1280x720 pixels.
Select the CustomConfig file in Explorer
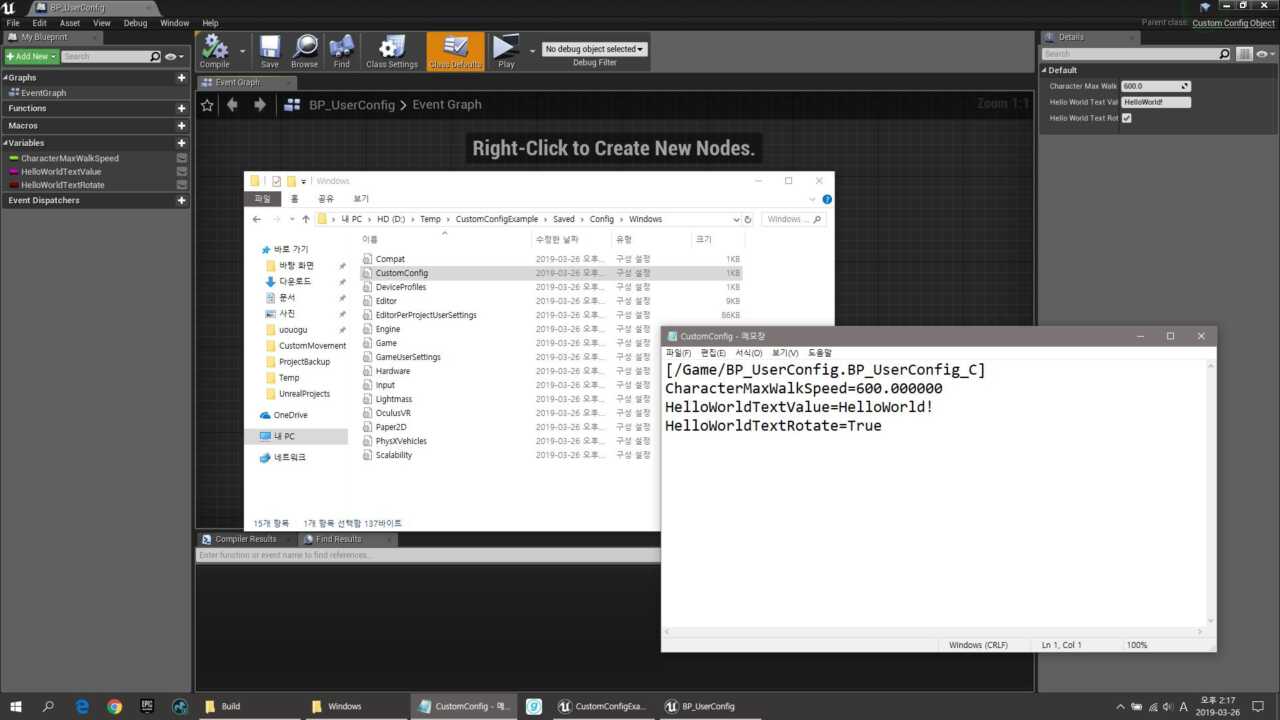point(401,273)
